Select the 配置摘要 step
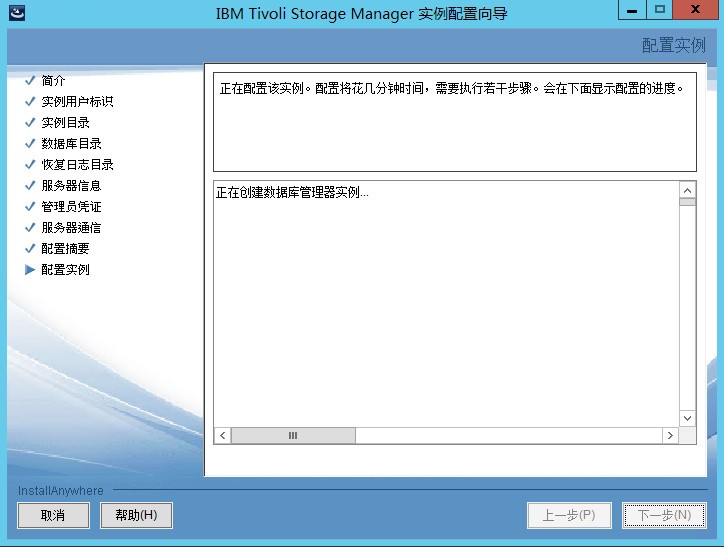The height and width of the screenshot is (547, 724). click(x=65, y=249)
